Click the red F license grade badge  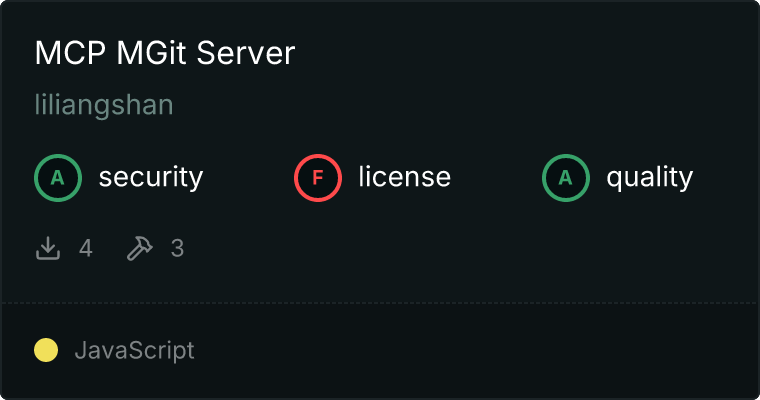(318, 178)
